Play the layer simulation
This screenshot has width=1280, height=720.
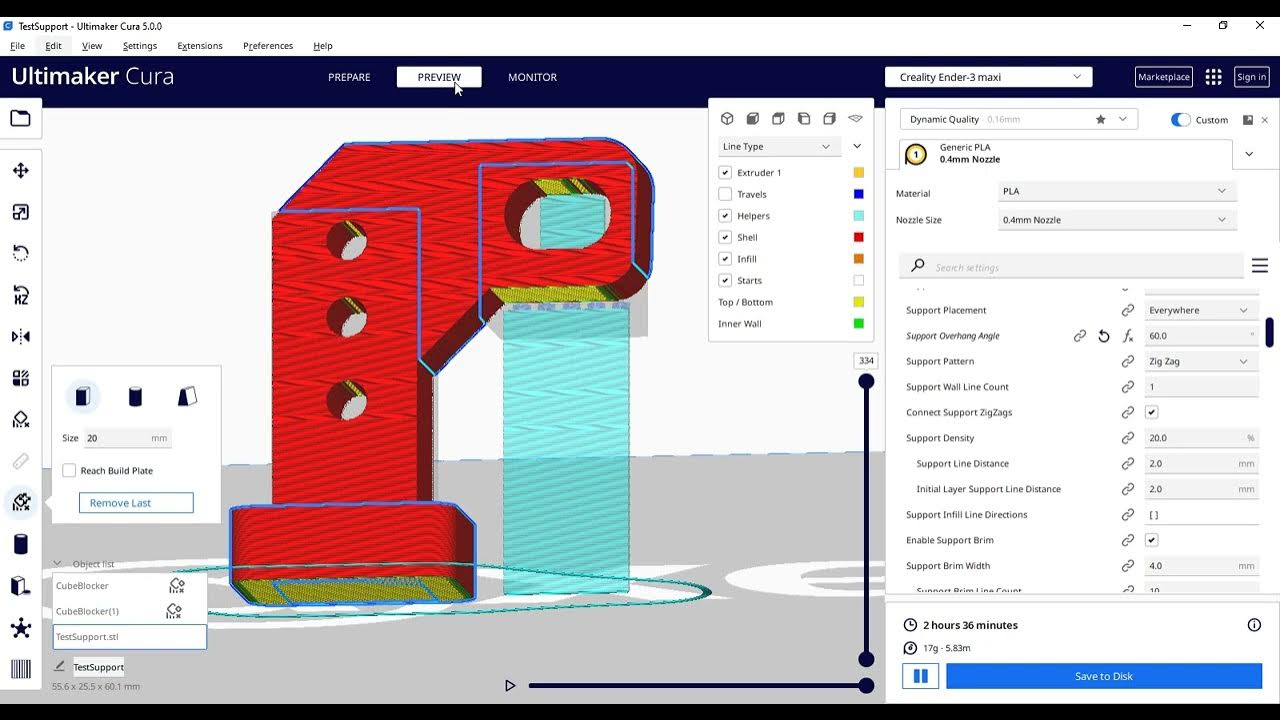[x=510, y=686]
